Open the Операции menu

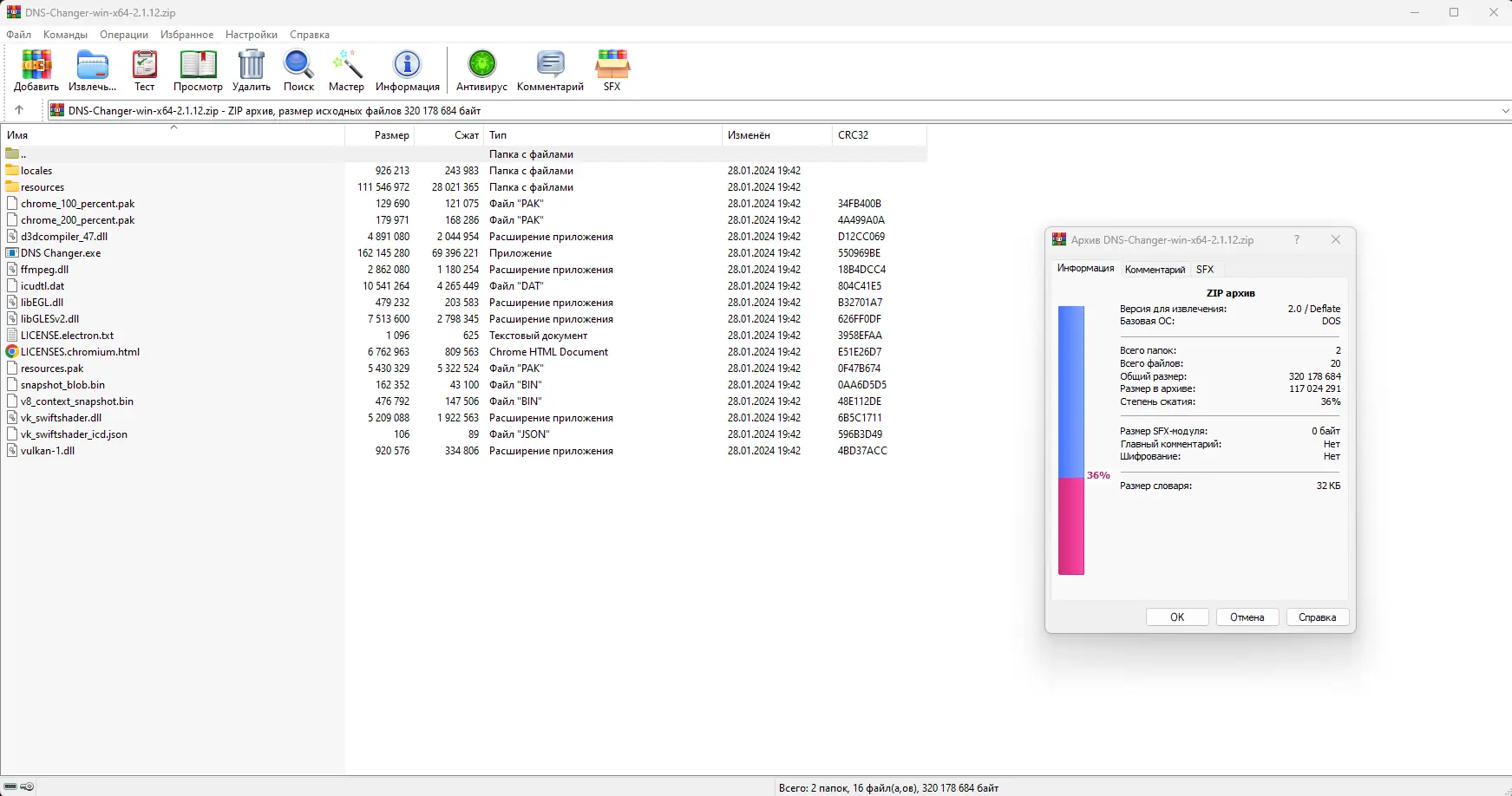(124, 35)
